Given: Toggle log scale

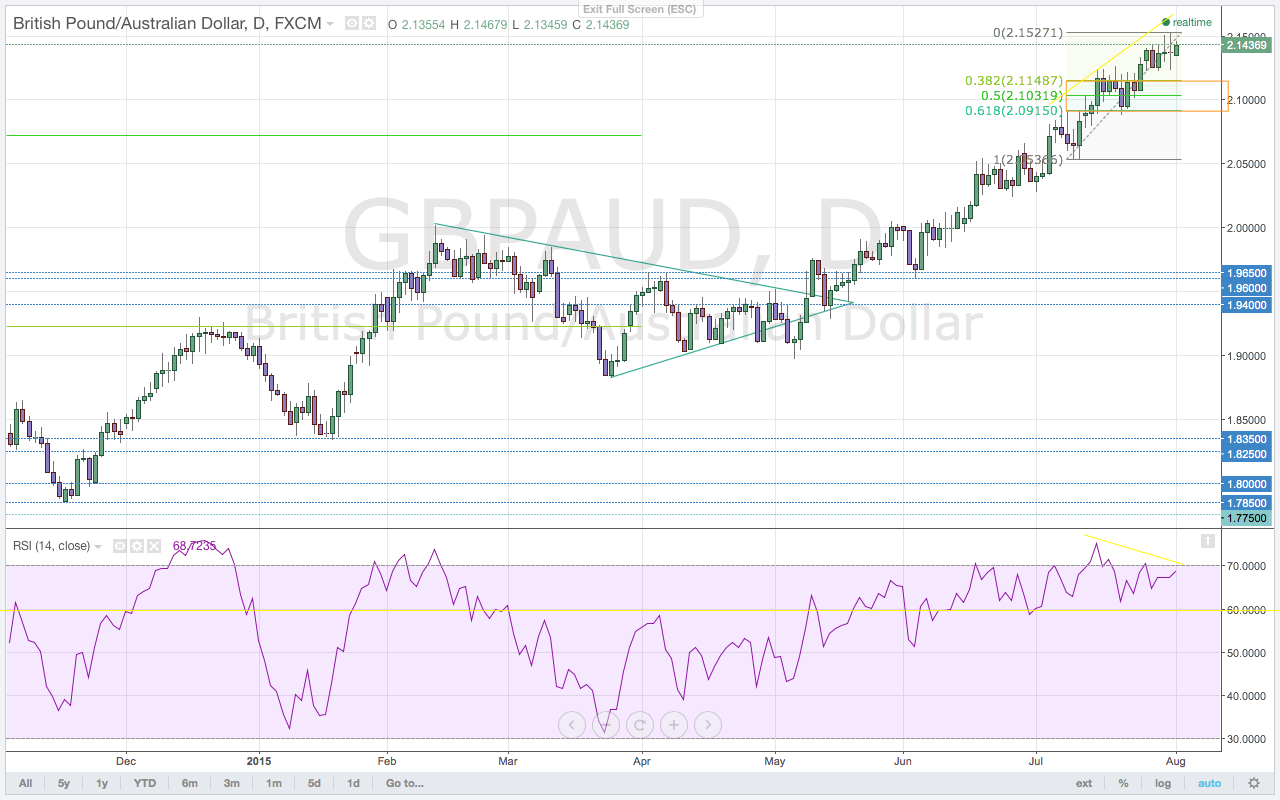Looking at the screenshot, I should click(x=1162, y=783).
